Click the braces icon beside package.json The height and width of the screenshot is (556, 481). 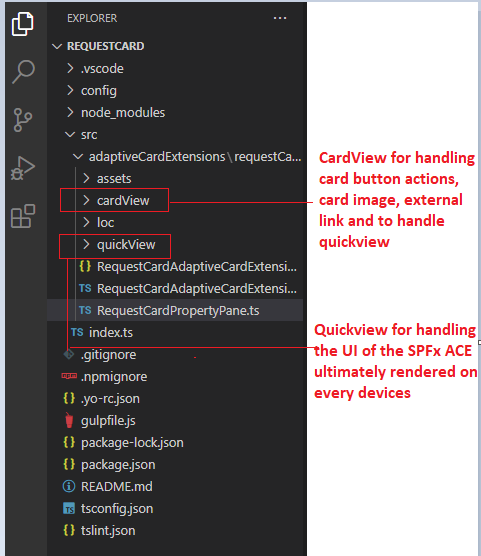coord(69,464)
